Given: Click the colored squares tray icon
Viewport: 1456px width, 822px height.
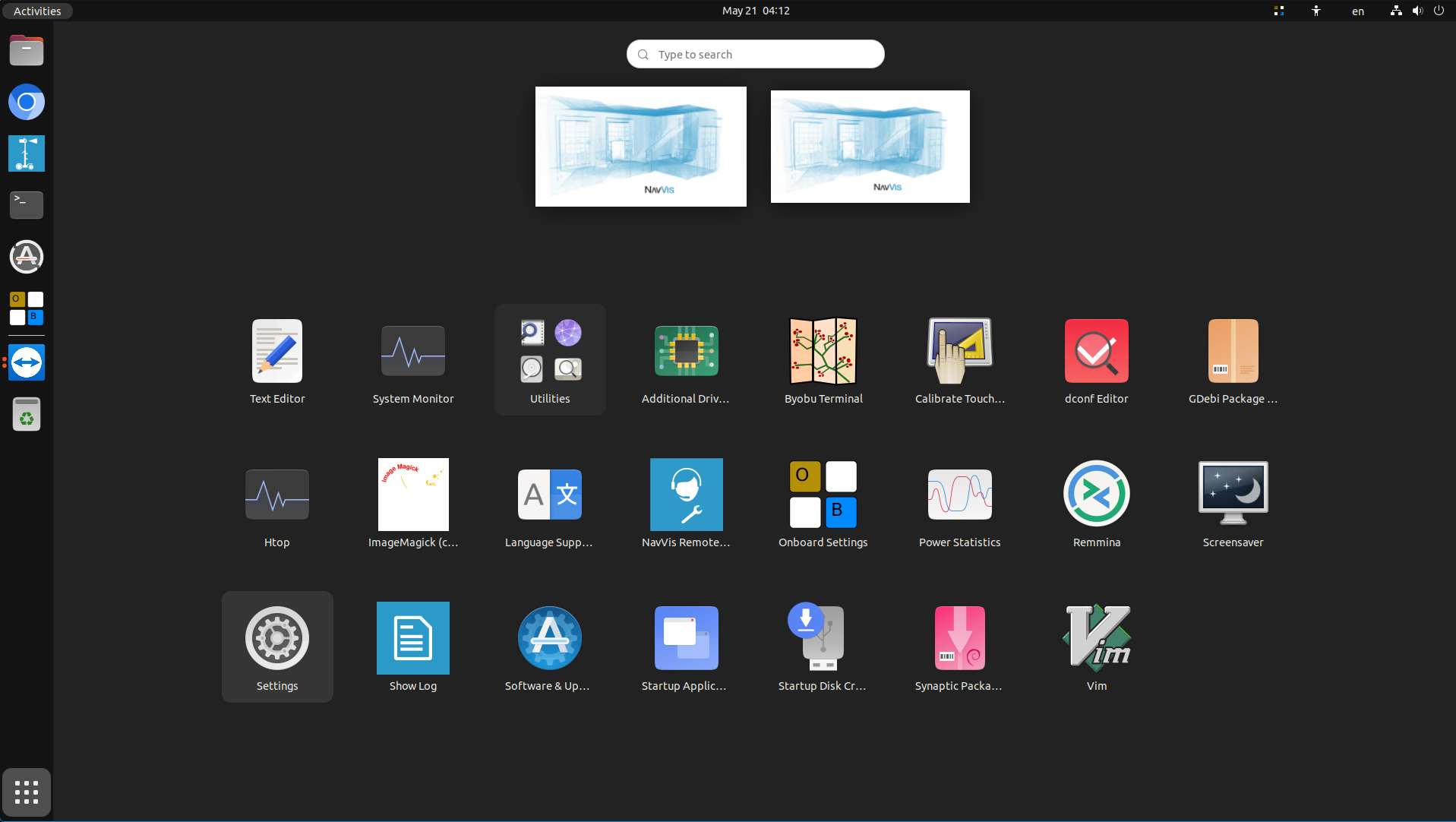Looking at the screenshot, I should coord(1279,11).
